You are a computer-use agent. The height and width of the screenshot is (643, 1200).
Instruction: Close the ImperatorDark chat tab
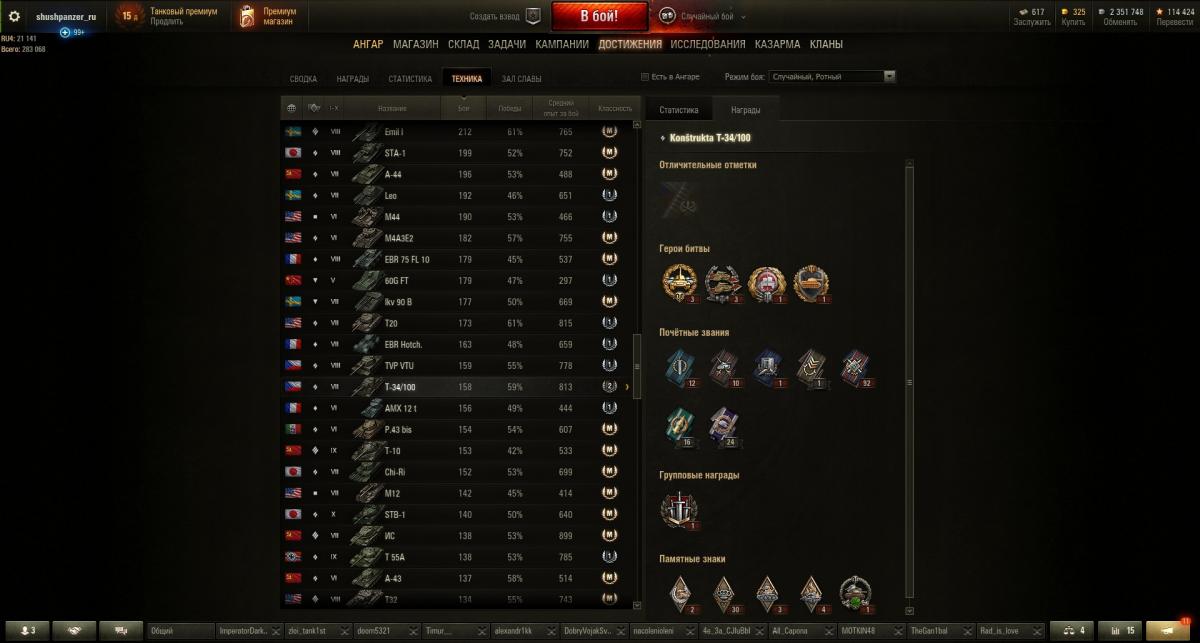click(x=278, y=632)
